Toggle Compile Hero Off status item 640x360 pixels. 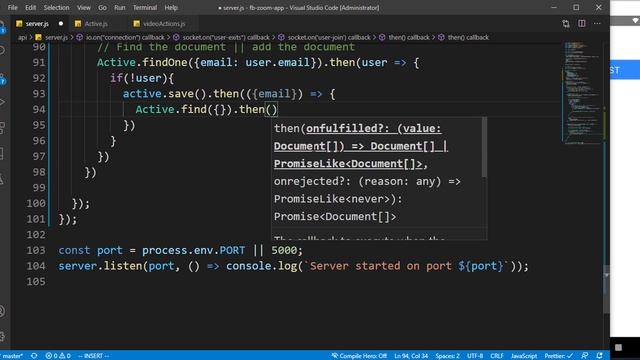(359, 356)
